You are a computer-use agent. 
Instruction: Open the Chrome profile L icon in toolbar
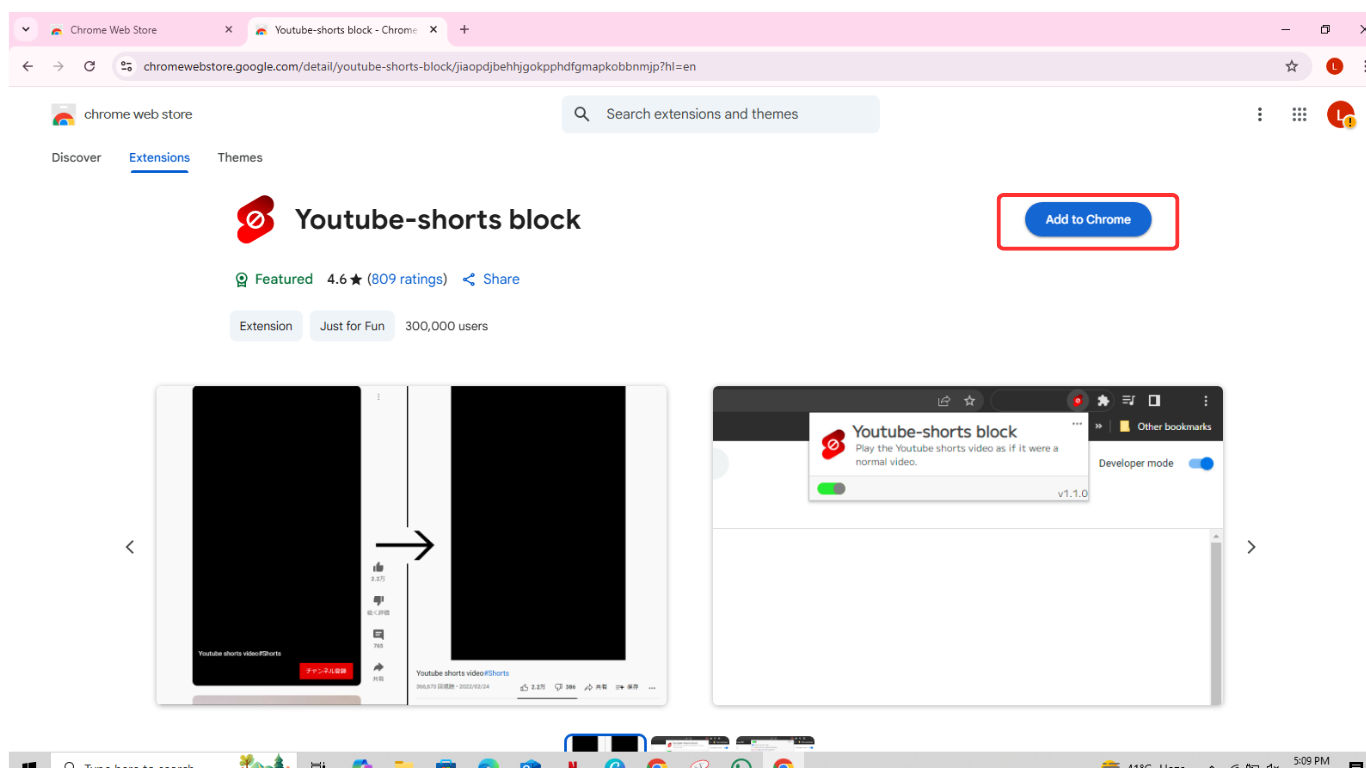tap(1334, 66)
